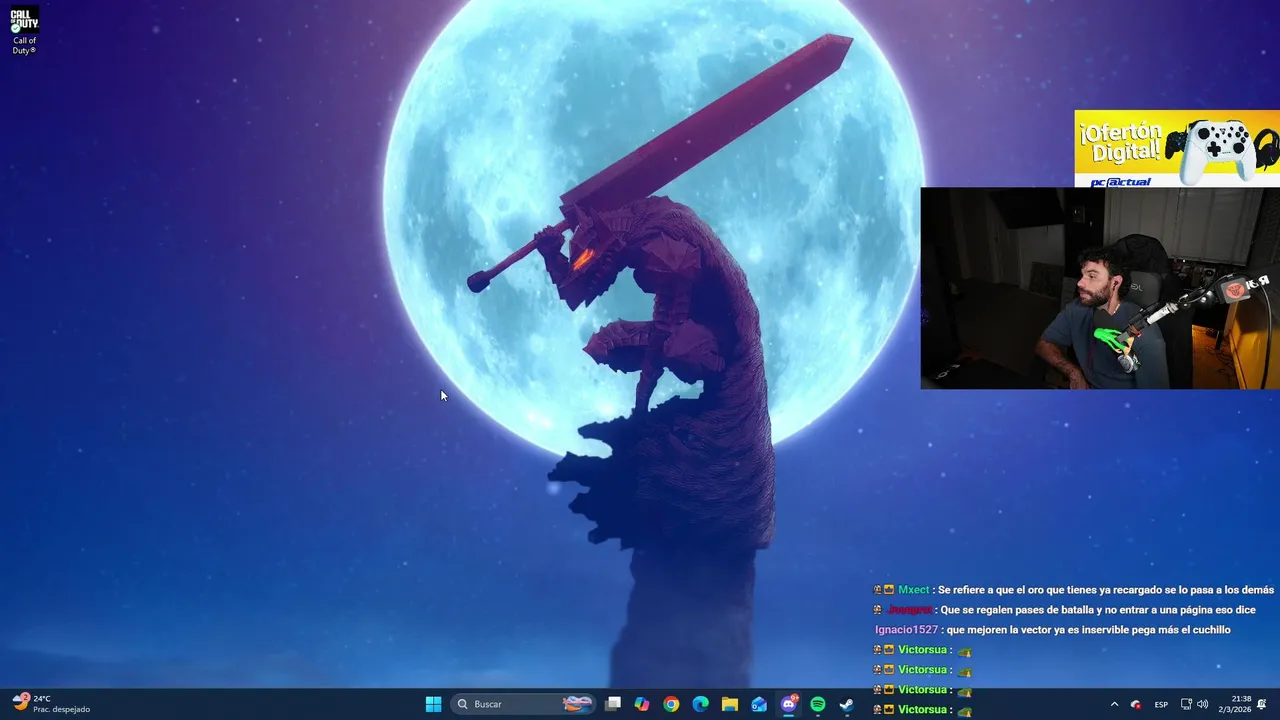1280x720 pixels.
Task: Expand the hidden system tray icons
Action: [1114, 704]
